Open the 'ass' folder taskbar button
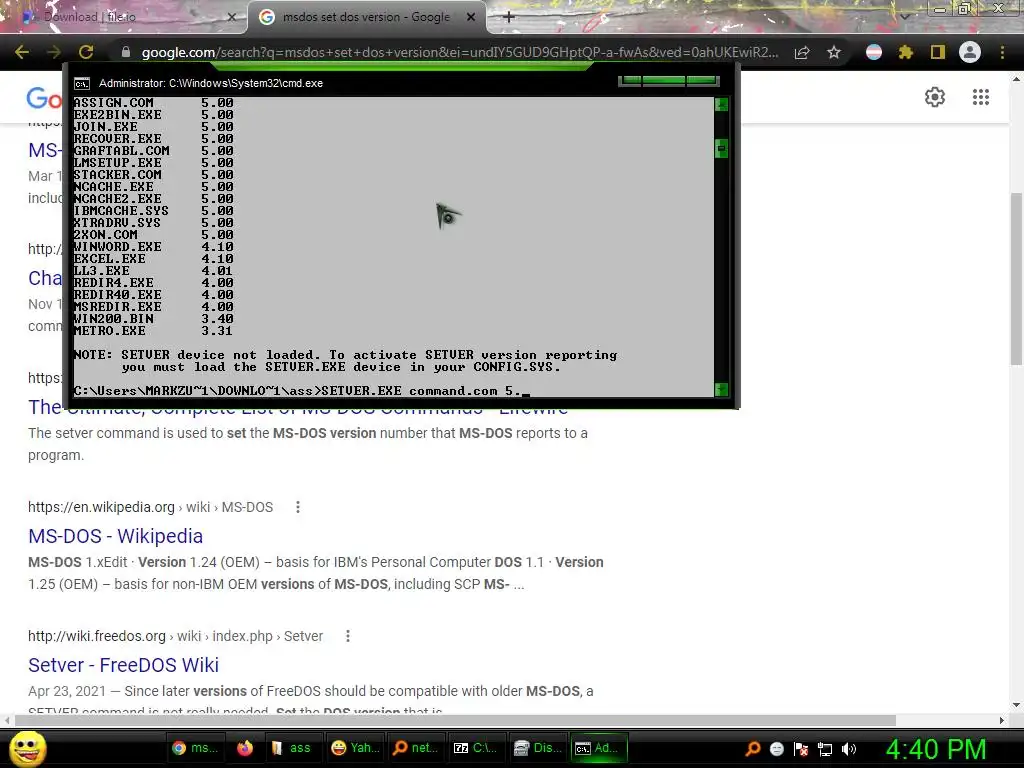Image resolution: width=1024 pixels, height=768 pixels. (292, 748)
